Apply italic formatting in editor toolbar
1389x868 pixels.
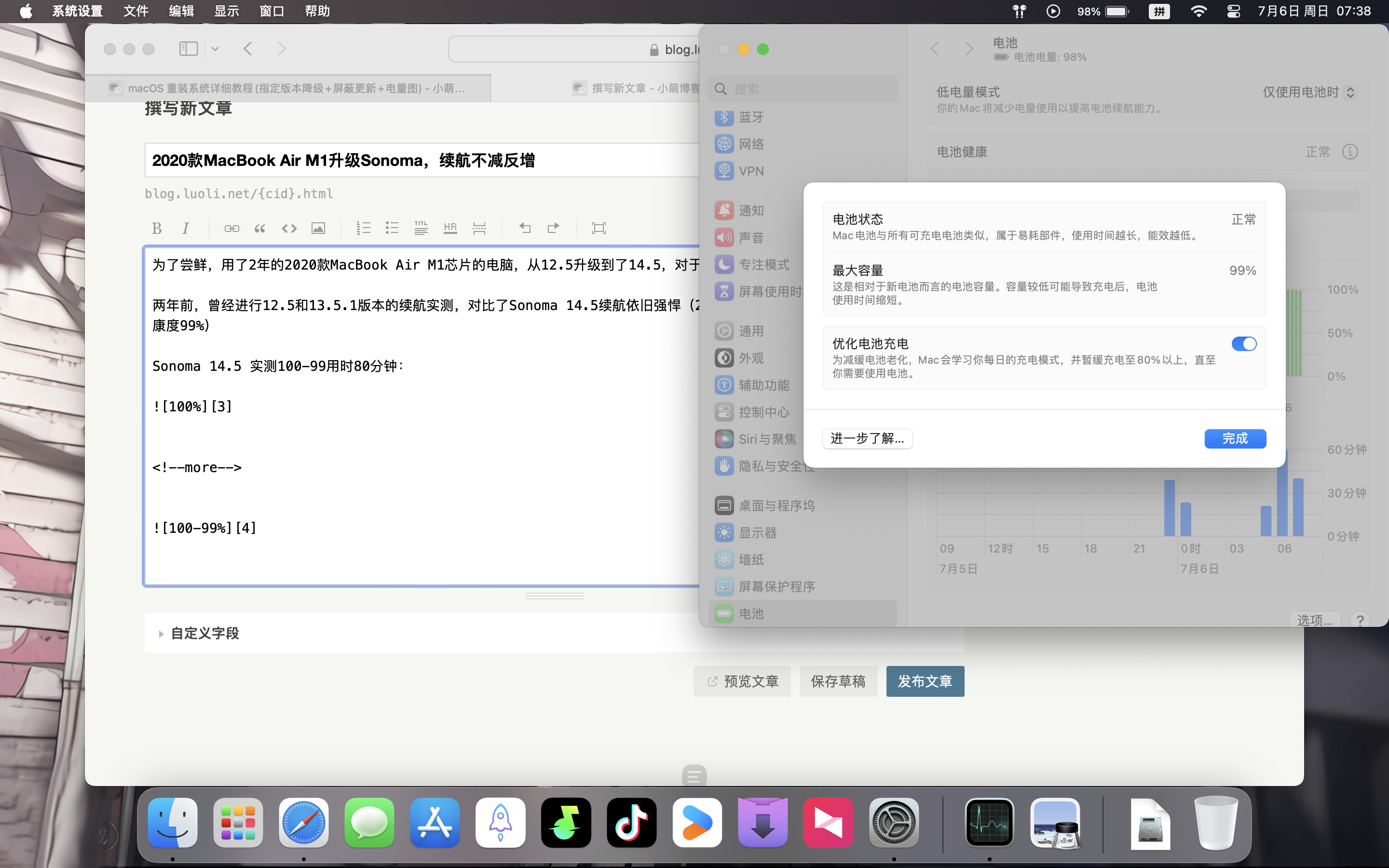coord(185,229)
